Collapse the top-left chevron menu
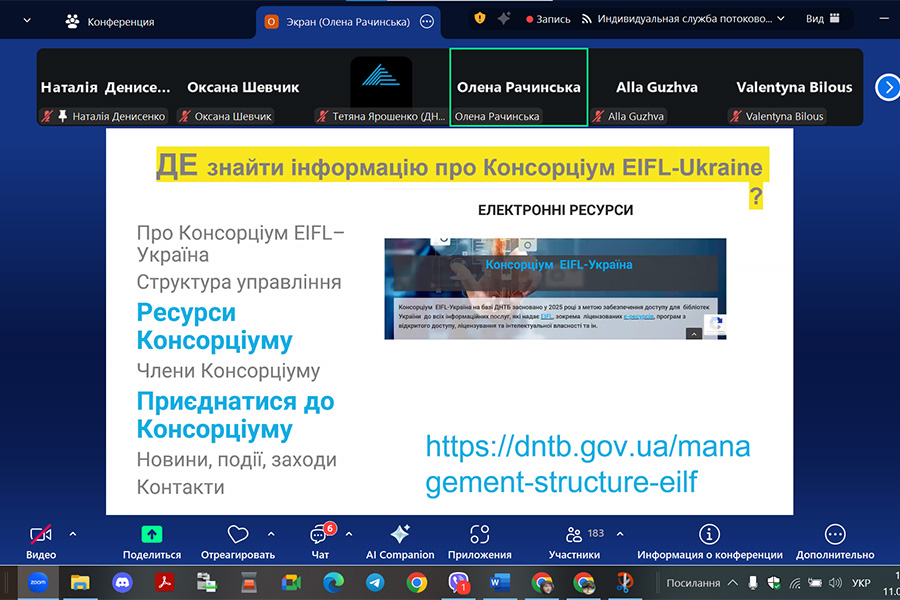The width and height of the screenshot is (900, 600). (x=27, y=21)
